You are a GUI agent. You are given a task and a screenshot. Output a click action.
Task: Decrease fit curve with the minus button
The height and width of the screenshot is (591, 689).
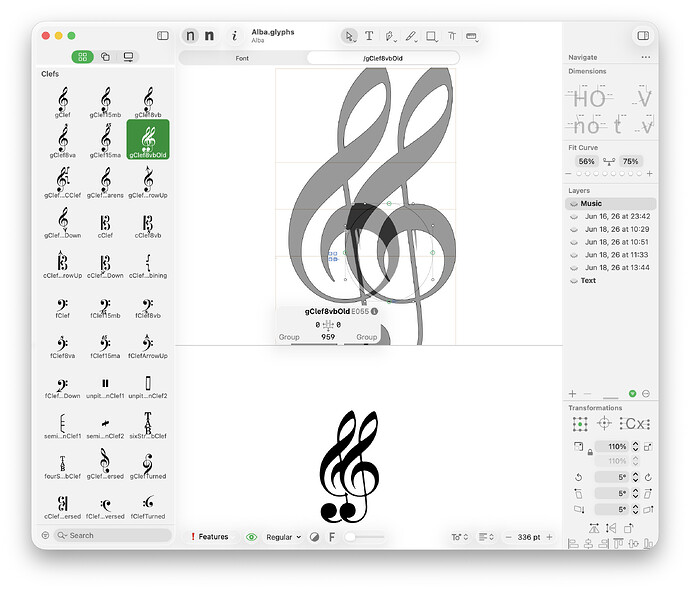pos(568,174)
